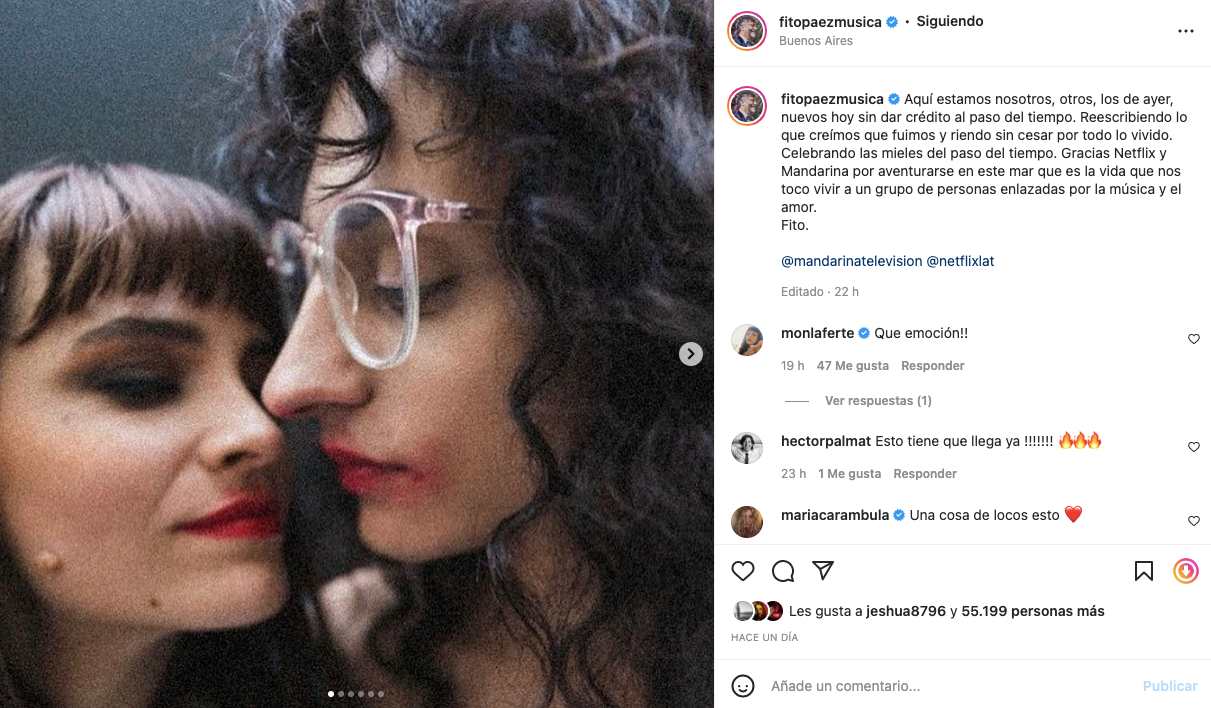Advance carousel using the next arrow
This screenshot has width=1211, height=708.
pyautogui.click(x=691, y=353)
